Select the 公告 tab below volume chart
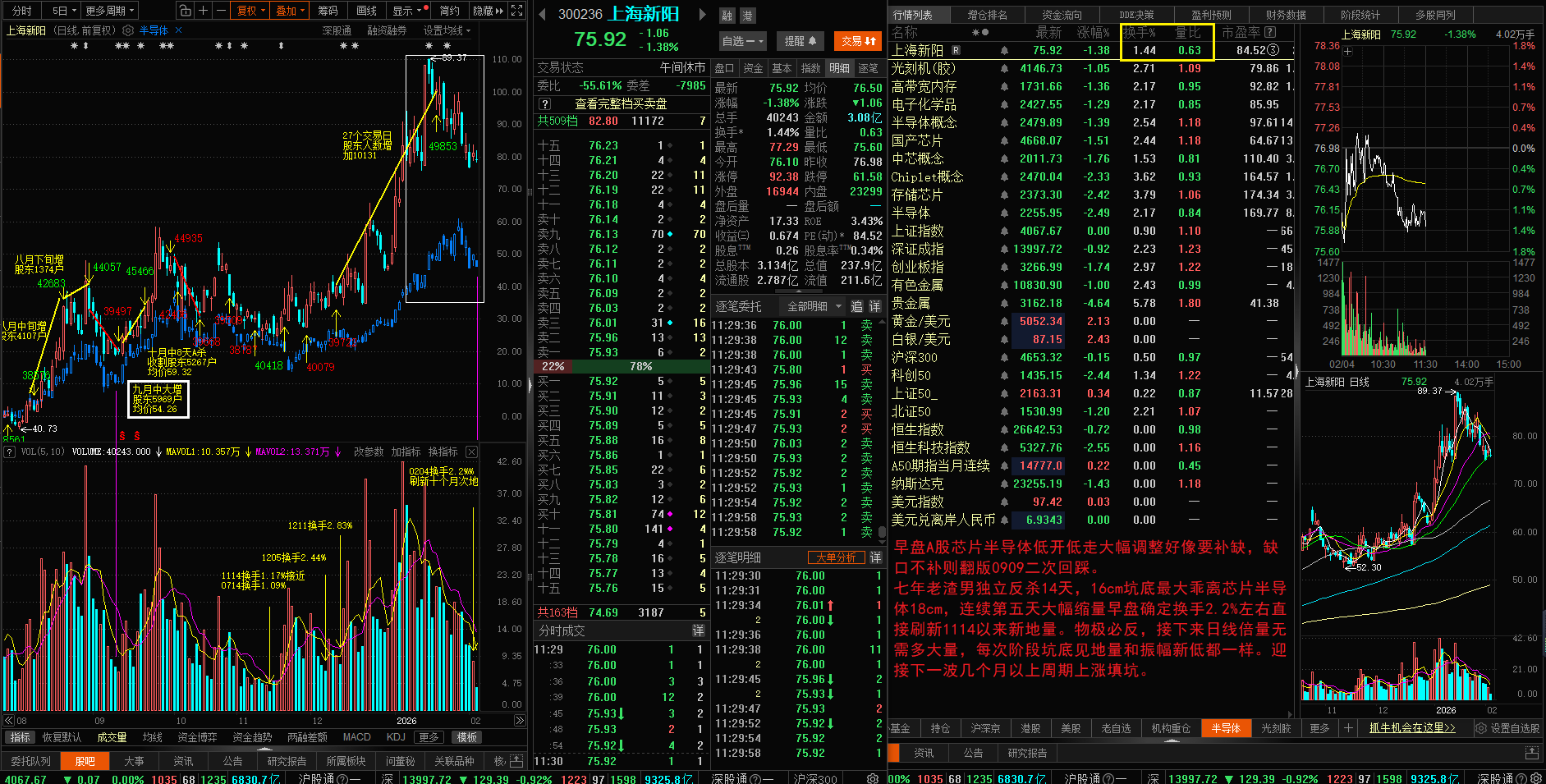Image resolution: width=1546 pixels, height=784 pixels. pos(233,761)
